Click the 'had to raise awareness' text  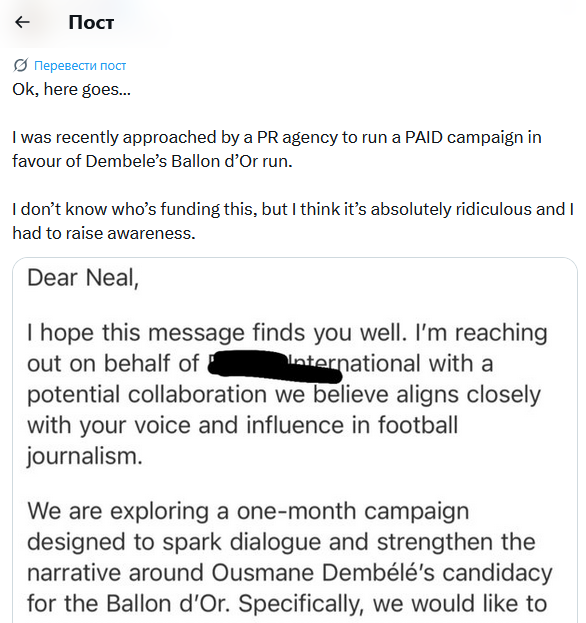104,233
